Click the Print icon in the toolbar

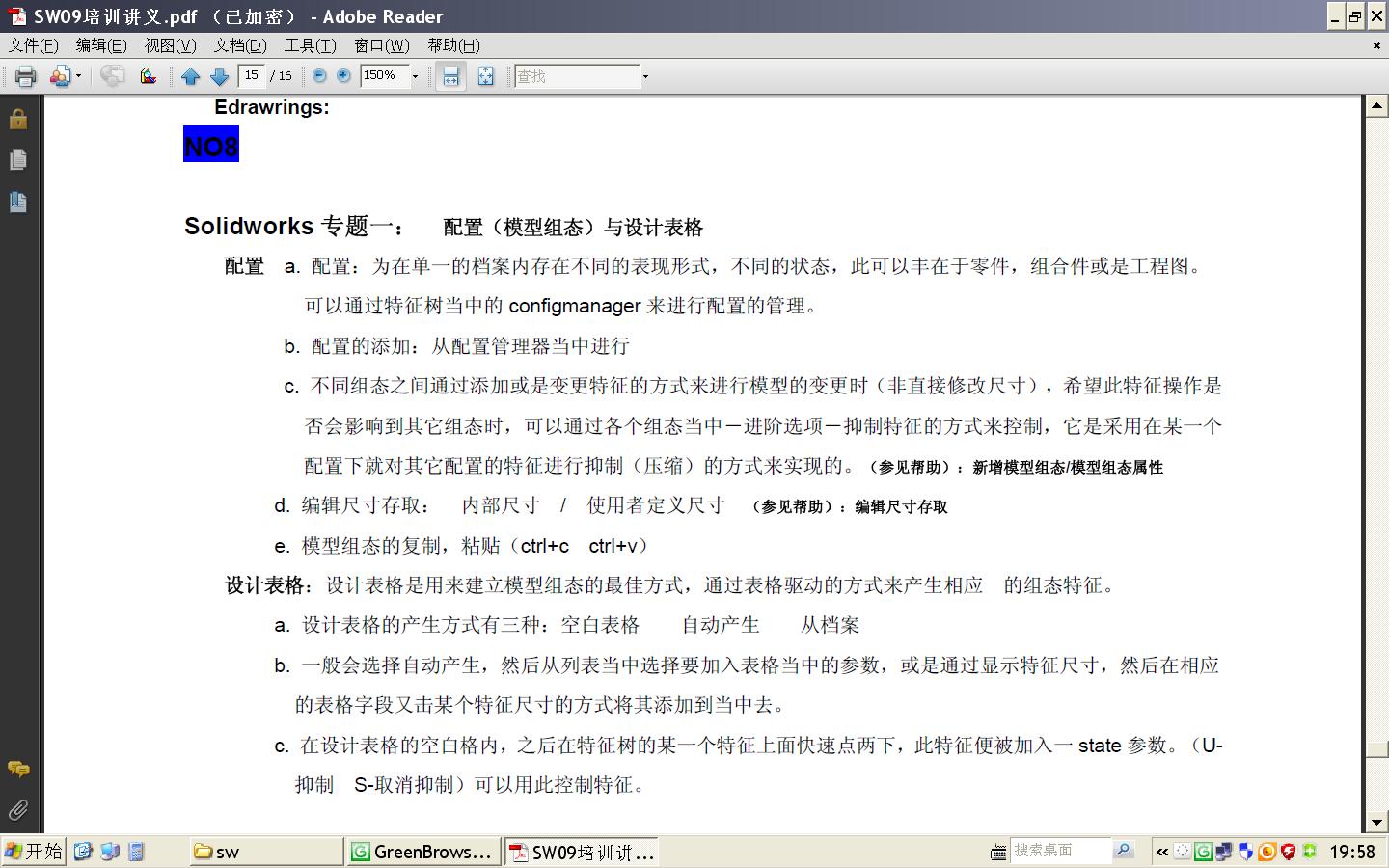(25, 76)
